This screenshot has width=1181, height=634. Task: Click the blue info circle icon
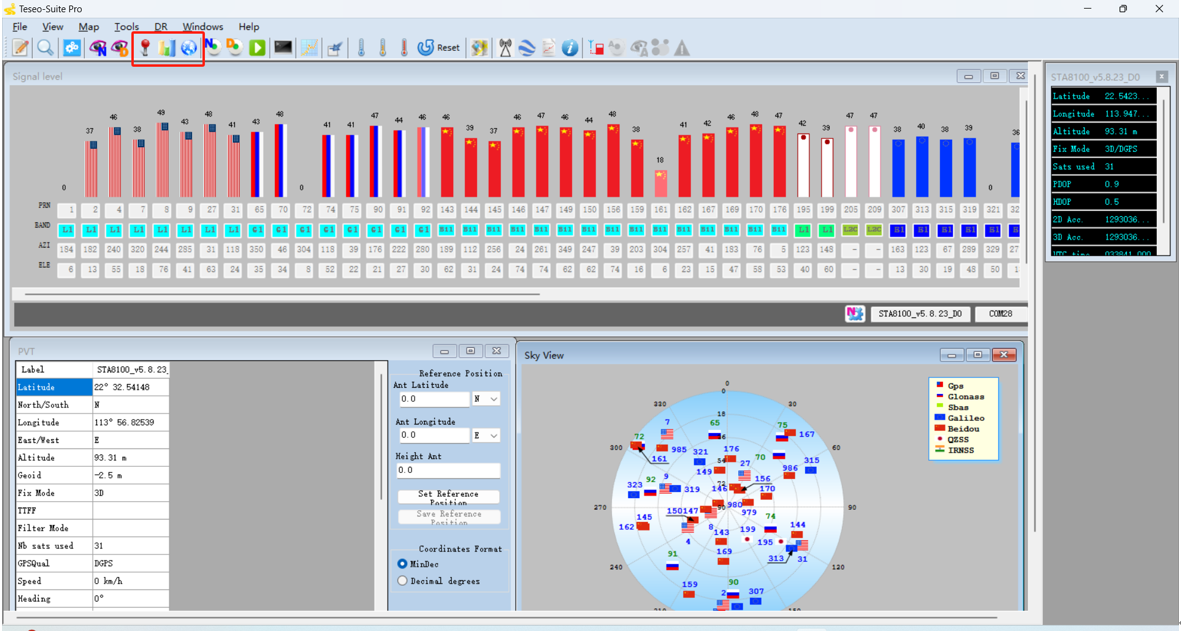point(570,48)
